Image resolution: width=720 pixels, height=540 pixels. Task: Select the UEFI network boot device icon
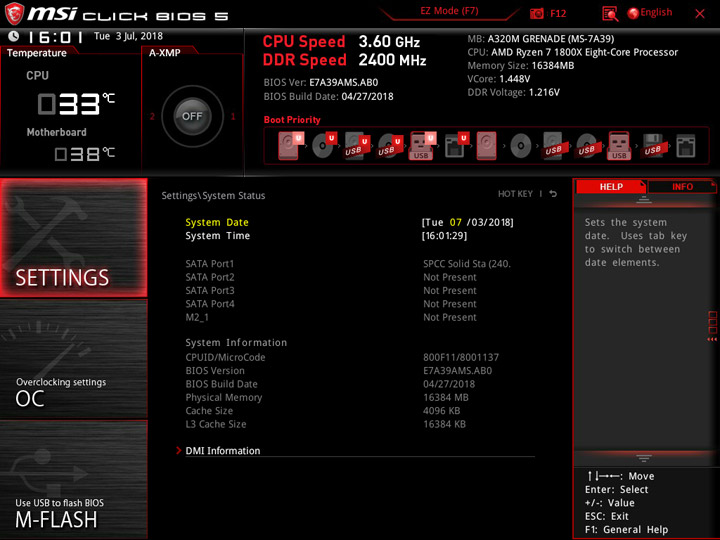pyautogui.click(x=456, y=145)
